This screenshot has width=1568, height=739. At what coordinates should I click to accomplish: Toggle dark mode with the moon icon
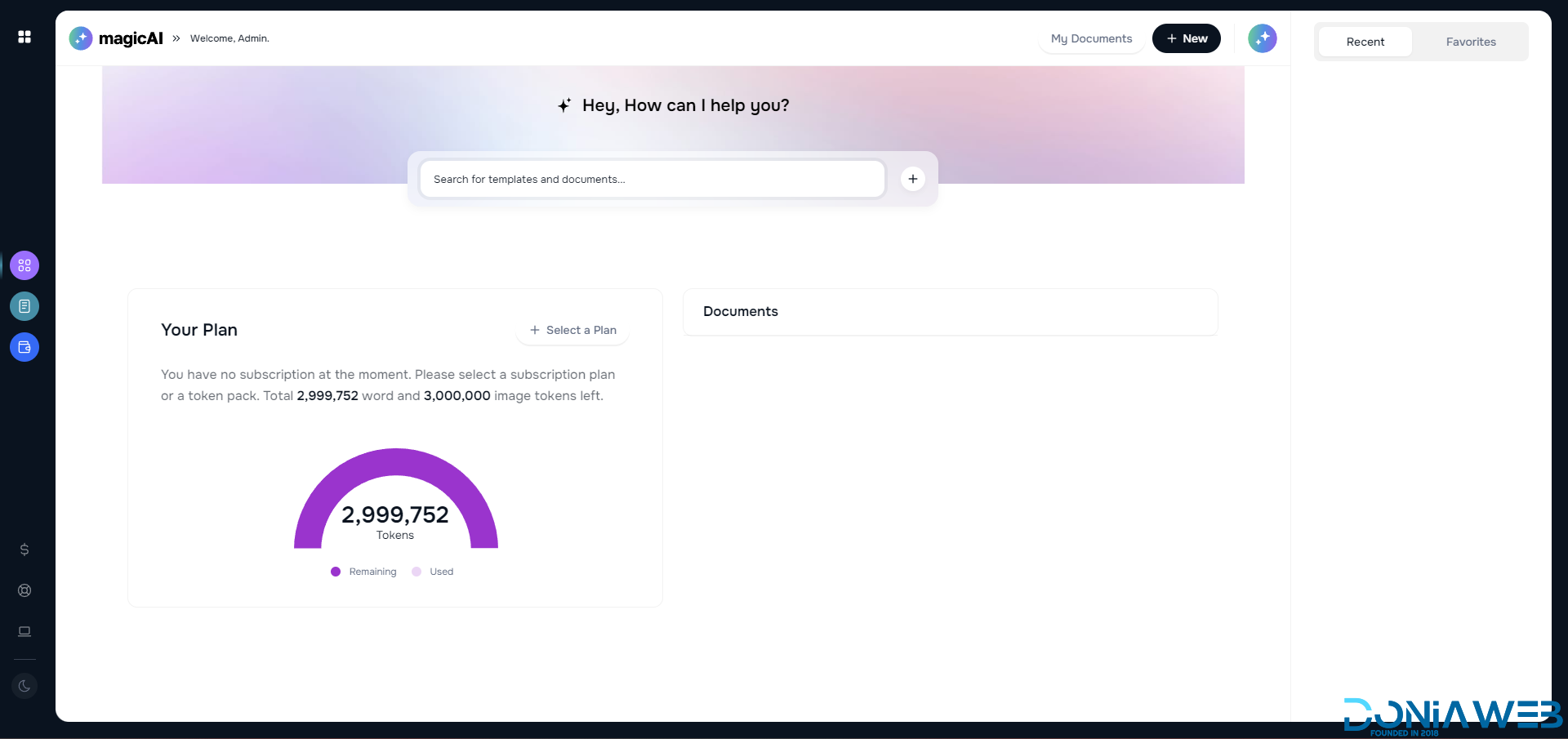pyautogui.click(x=24, y=686)
